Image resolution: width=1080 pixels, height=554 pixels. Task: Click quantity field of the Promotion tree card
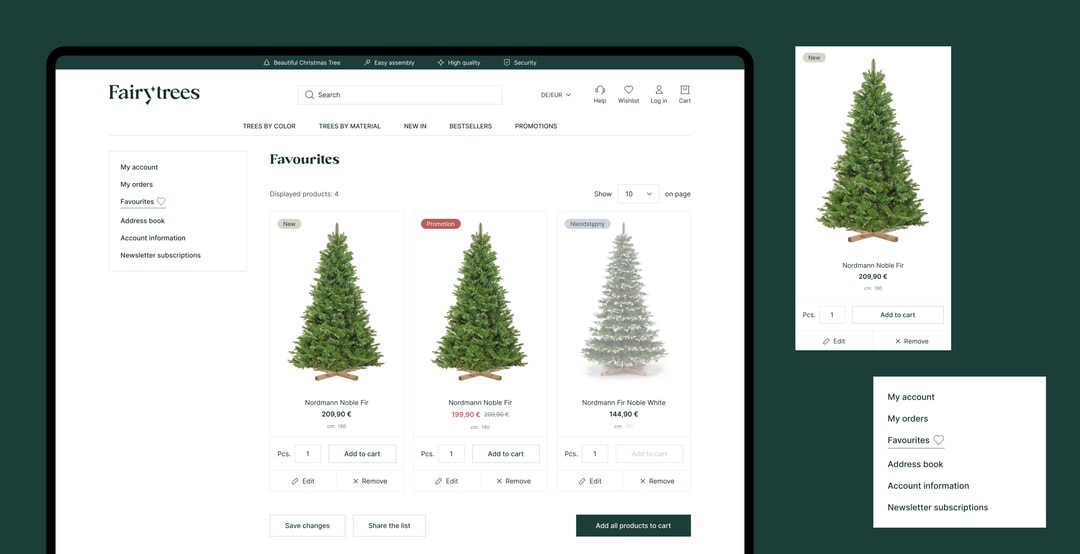pos(451,454)
